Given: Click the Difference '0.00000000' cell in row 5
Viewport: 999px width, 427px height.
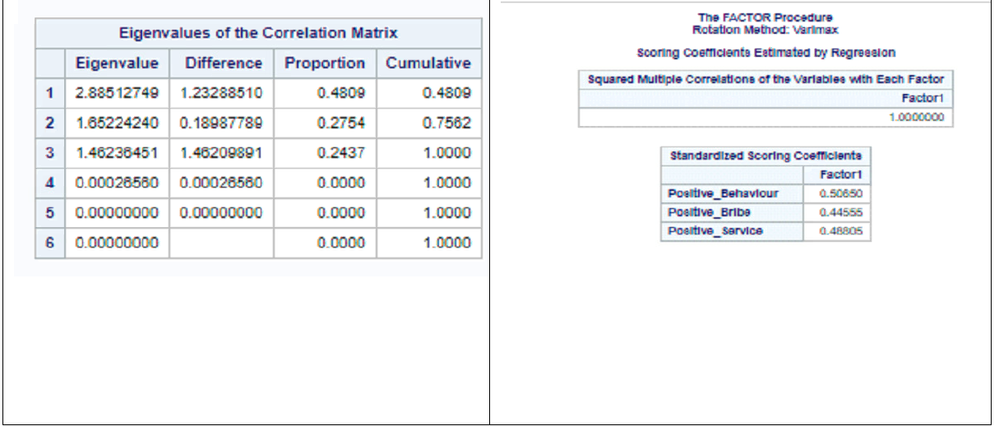Looking at the screenshot, I should 222,213.
